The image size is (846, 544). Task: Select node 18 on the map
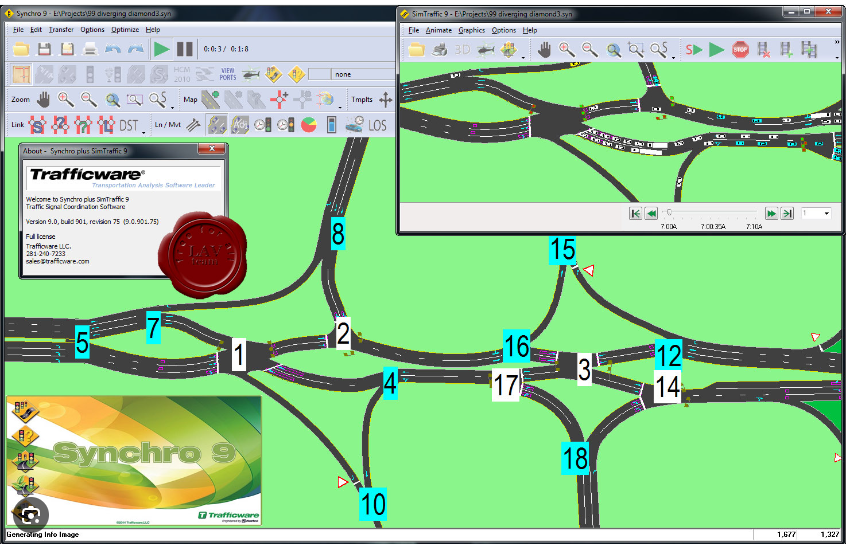[x=575, y=458]
